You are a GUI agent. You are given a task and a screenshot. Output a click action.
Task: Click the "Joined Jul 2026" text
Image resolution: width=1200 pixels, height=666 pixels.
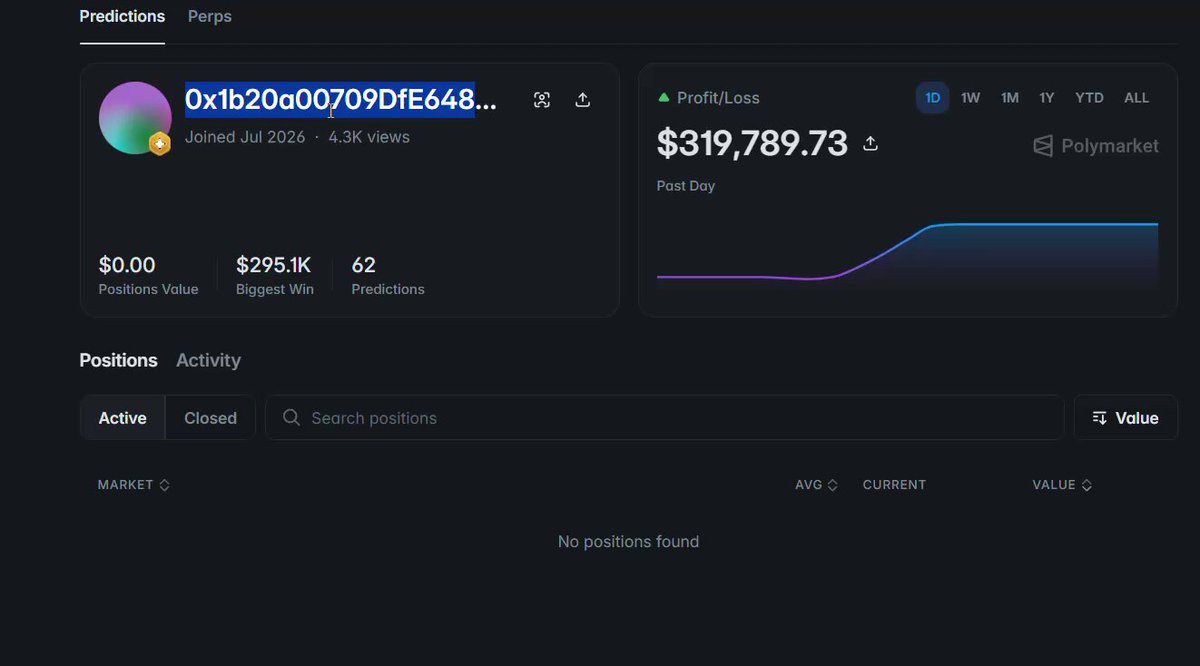pos(245,137)
